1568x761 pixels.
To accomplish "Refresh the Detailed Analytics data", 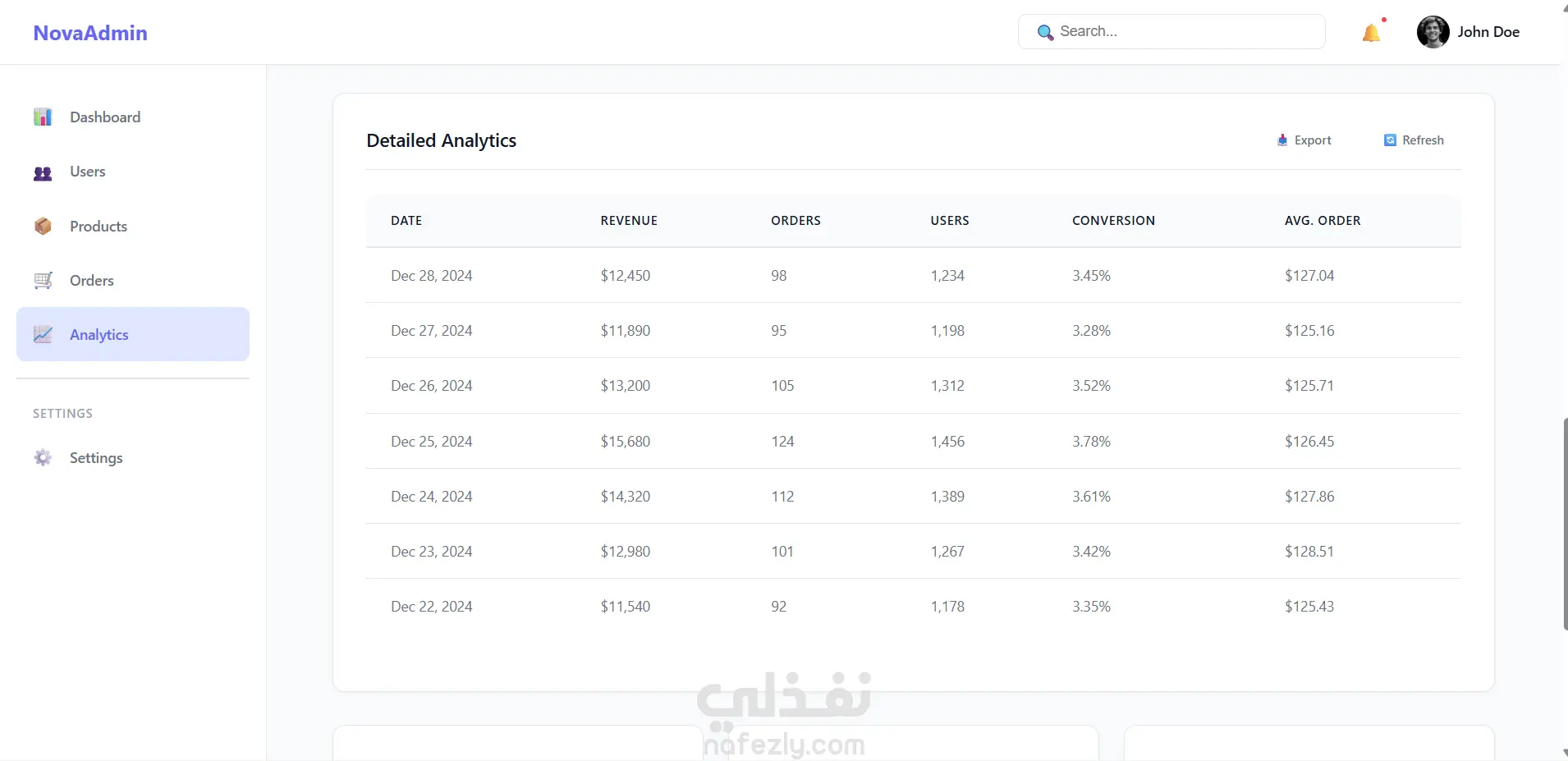I will 1414,140.
